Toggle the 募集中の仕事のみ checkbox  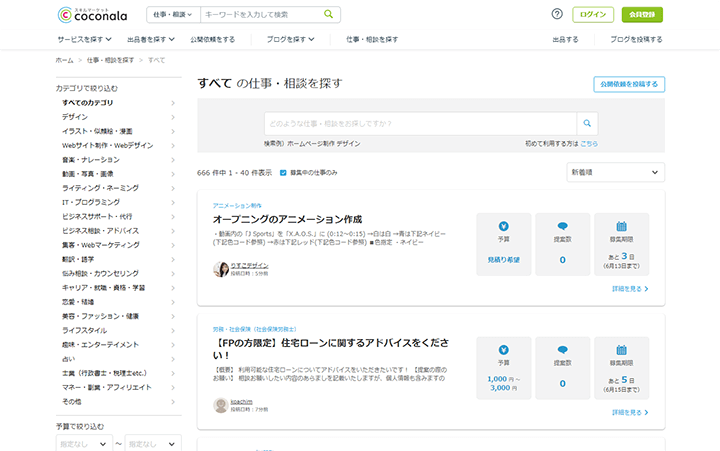pos(283,172)
